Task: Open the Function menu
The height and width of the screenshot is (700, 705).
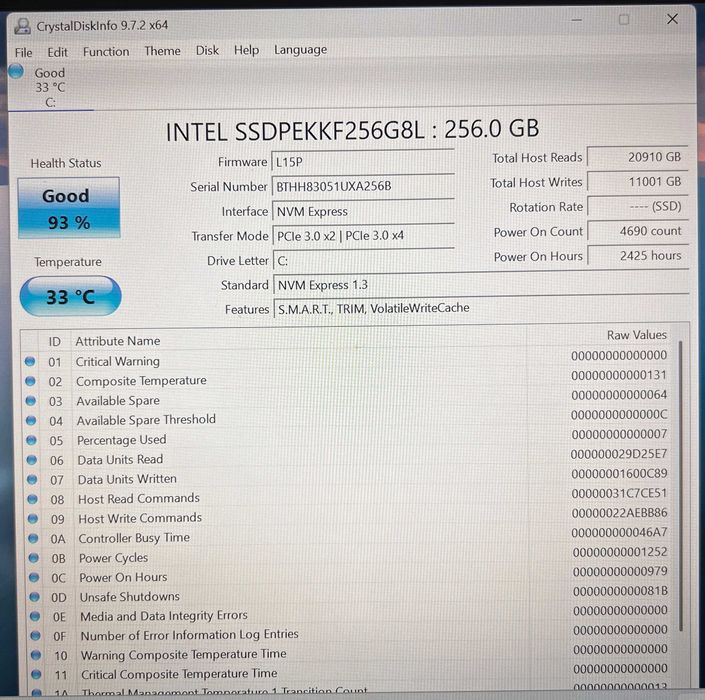Action: point(106,52)
